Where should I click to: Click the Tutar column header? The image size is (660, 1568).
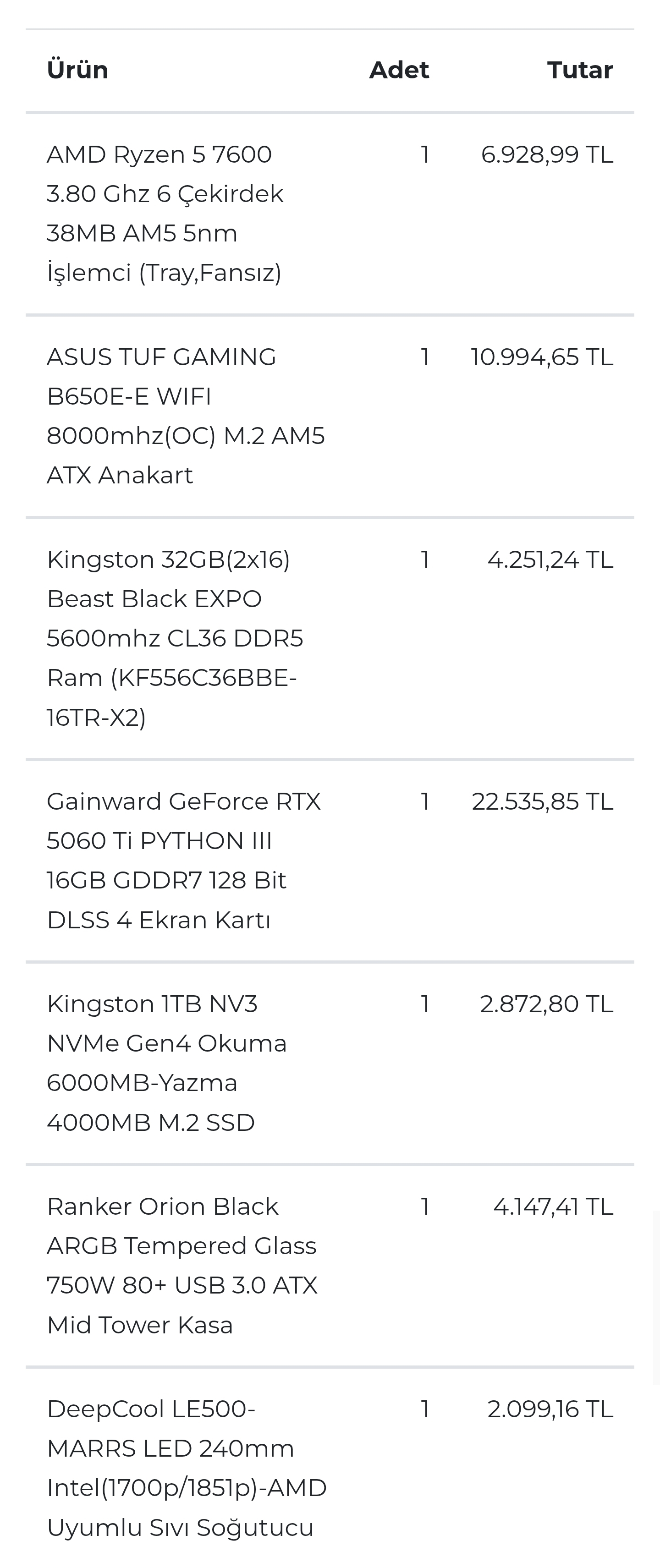tap(580, 70)
